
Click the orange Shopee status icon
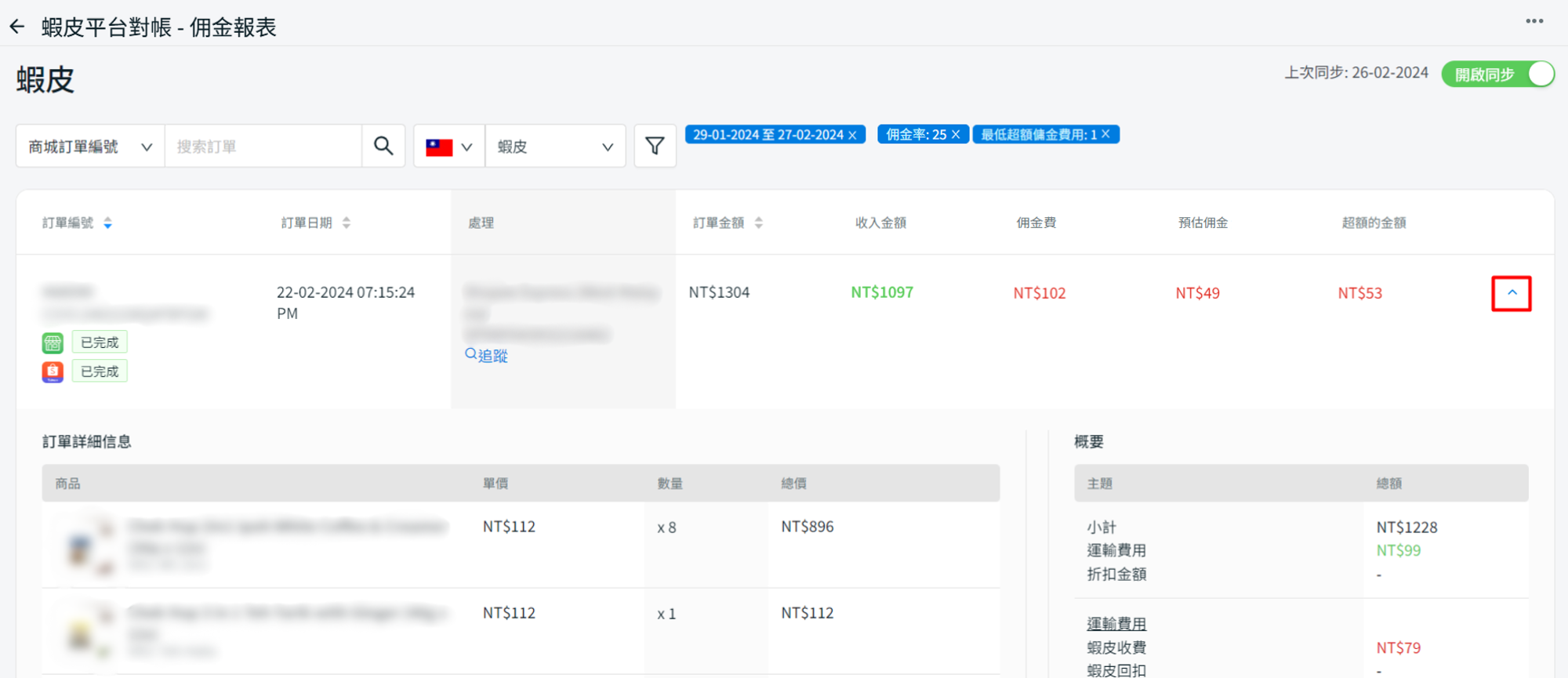click(x=53, y=372)
